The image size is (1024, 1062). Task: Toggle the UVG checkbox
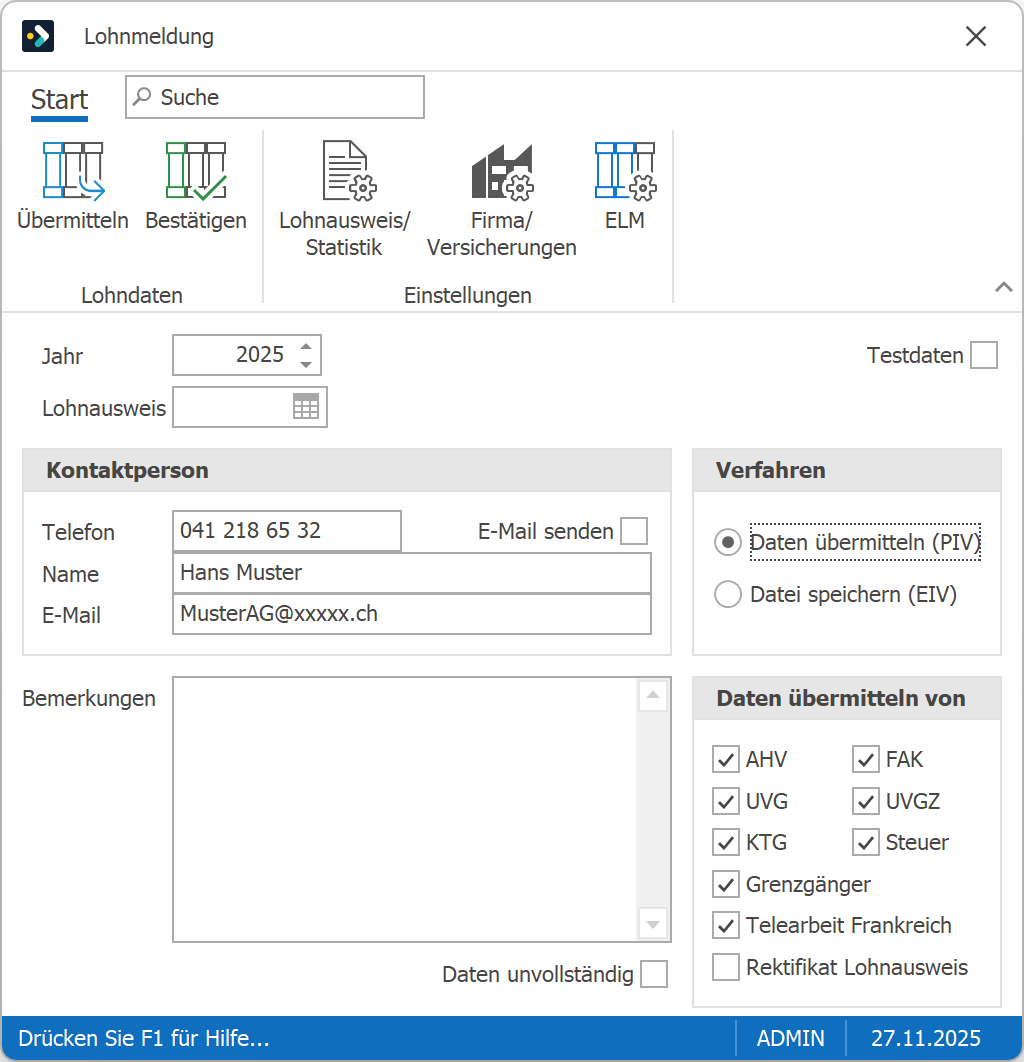click(725, 801)
